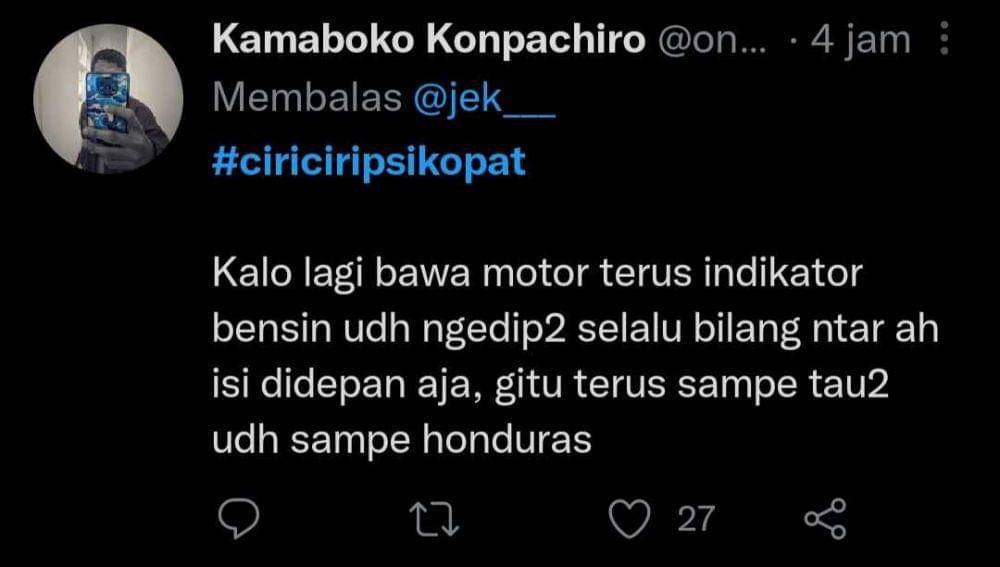Screen dimensions: 1000x567
Task: Like the tweet with the heart icon
Action: [x=629, y=519]
